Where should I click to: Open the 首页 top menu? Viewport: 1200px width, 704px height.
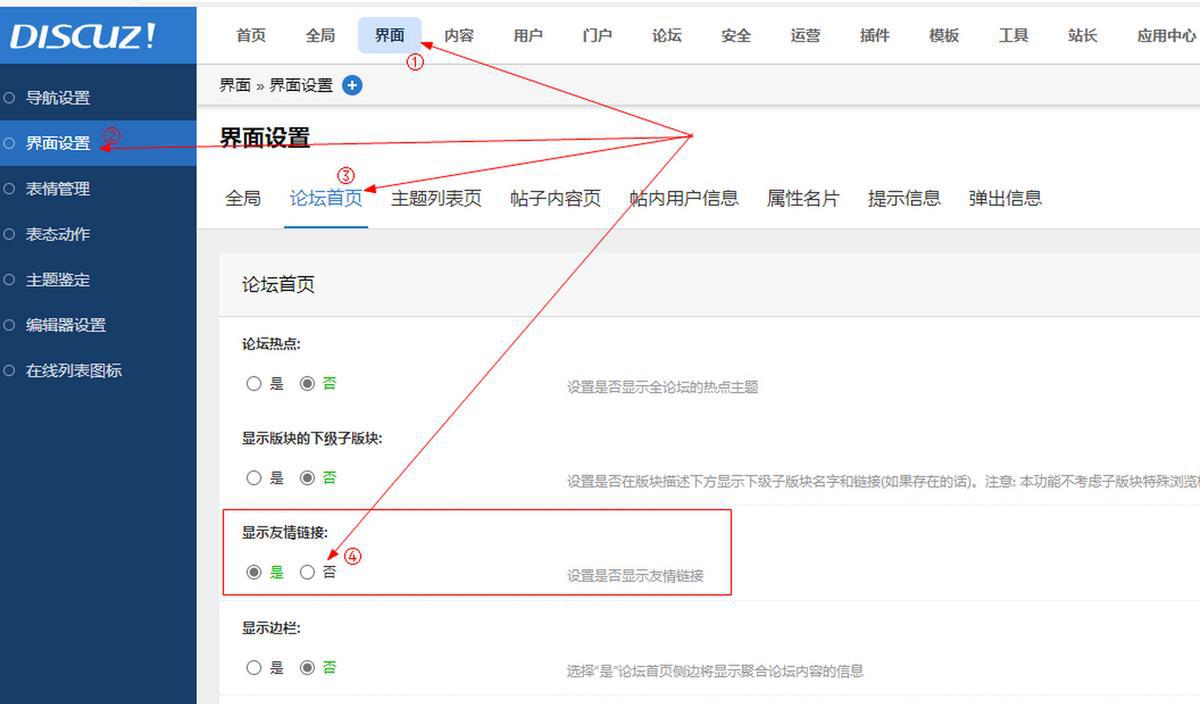(251, 35)
